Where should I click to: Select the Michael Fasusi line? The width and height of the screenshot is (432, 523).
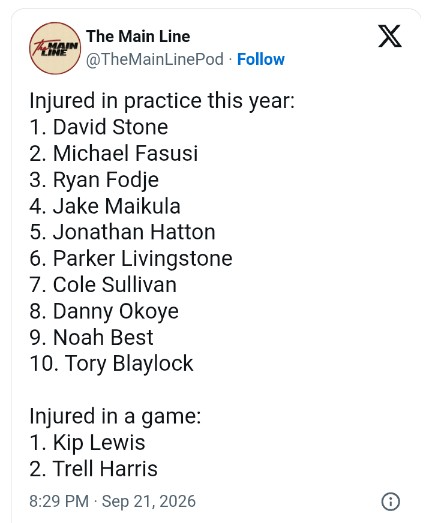coord(114,153)
